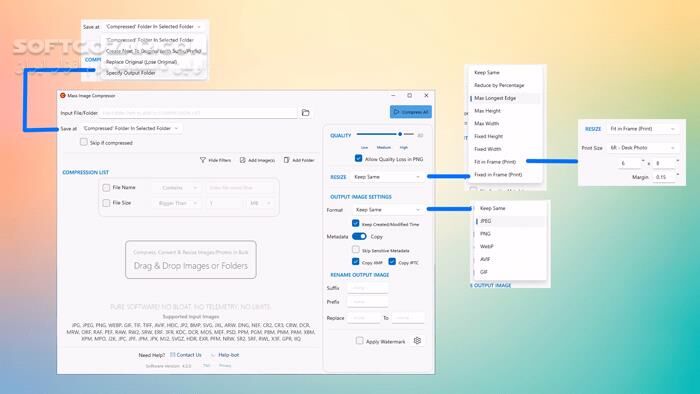This screenshot has height=394, width=700.
Task: Toggle Skip if compressed checkbox
Action: click(x=83, y=142)
